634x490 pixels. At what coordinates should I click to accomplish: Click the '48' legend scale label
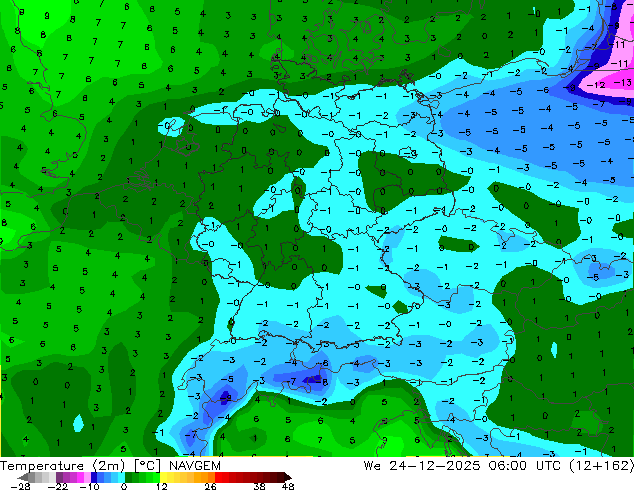(288, 486)
